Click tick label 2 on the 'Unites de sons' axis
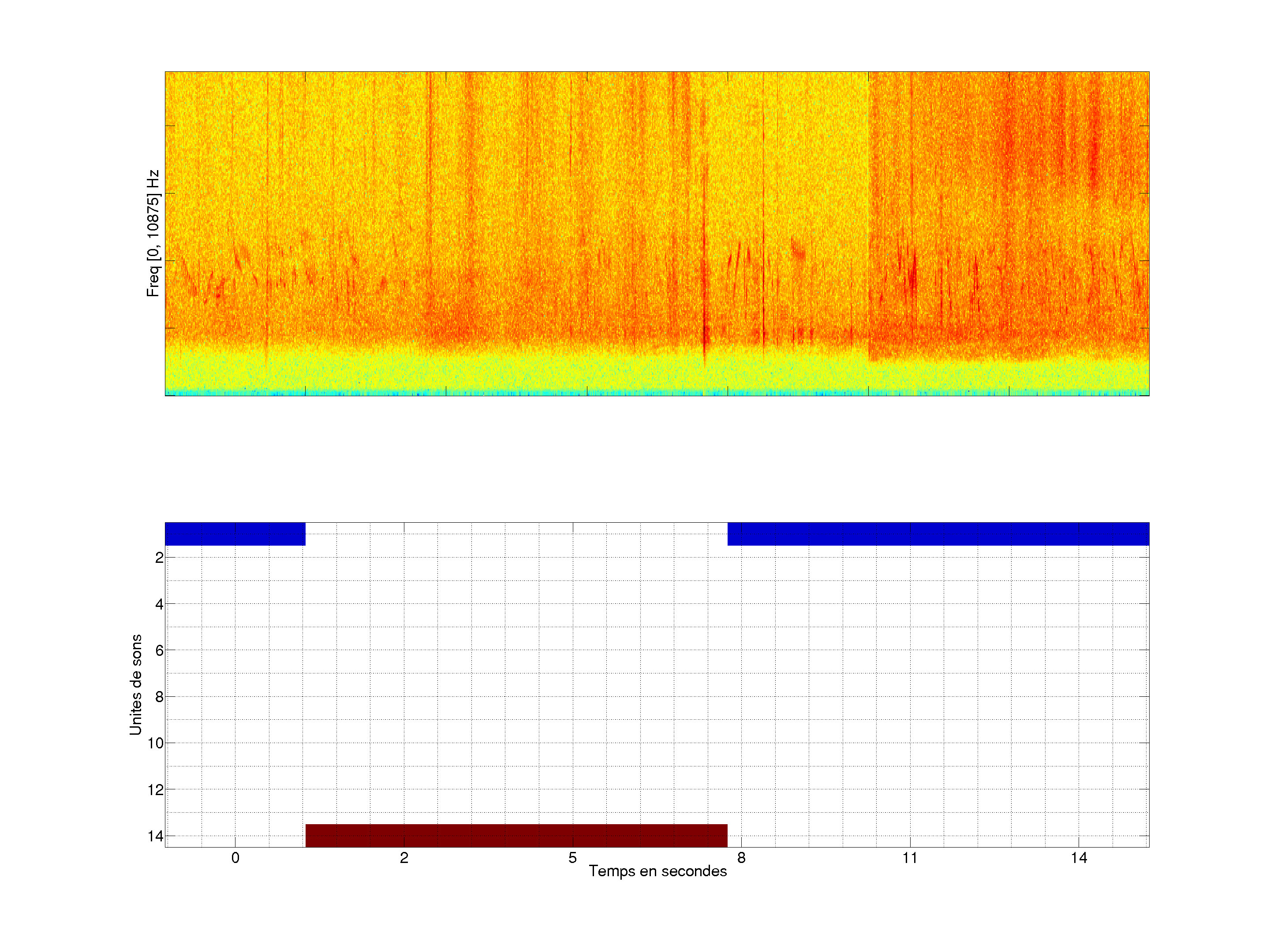 click(159, 558)
